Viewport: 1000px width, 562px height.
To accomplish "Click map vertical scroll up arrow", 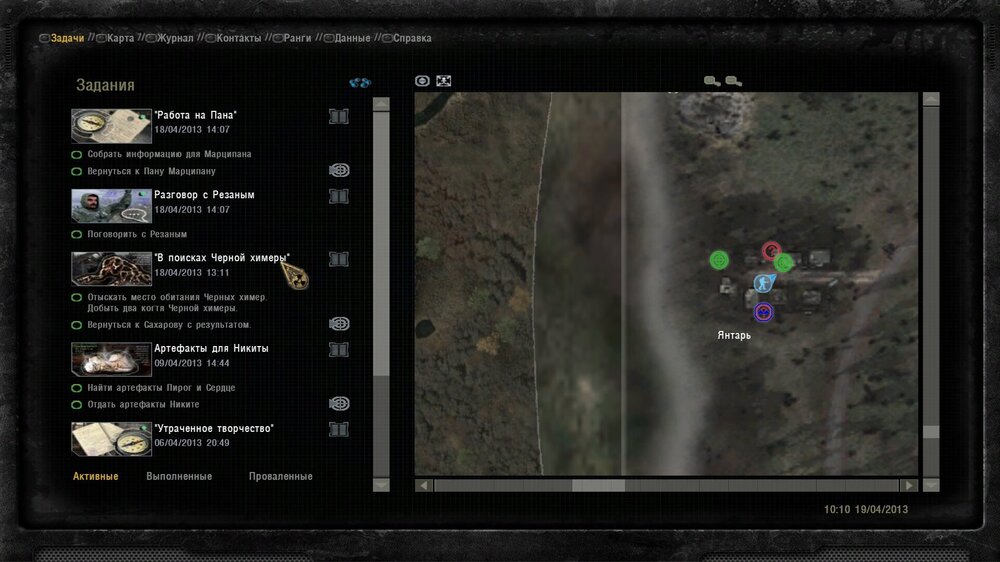I will [x=931, y=99].
